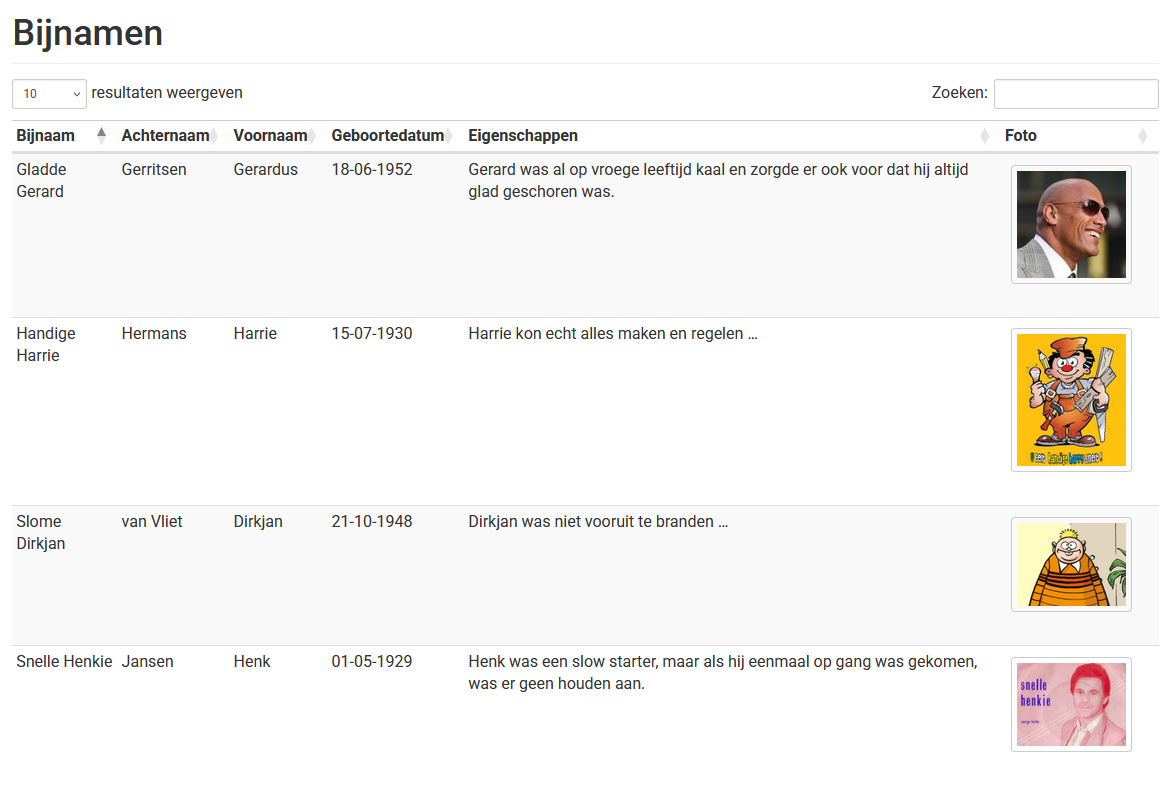Click the Bijnamen page heading

(x=88, y=33)
